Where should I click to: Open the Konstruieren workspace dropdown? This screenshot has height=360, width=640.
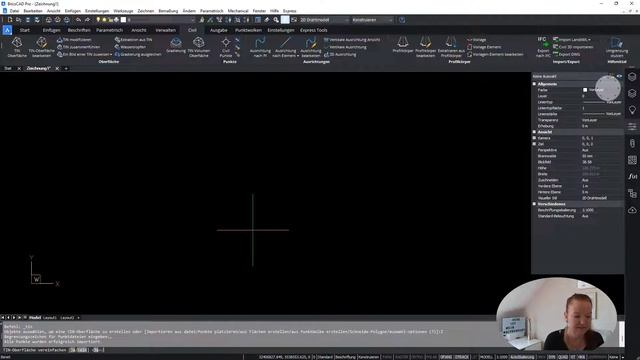pos(373,20)
